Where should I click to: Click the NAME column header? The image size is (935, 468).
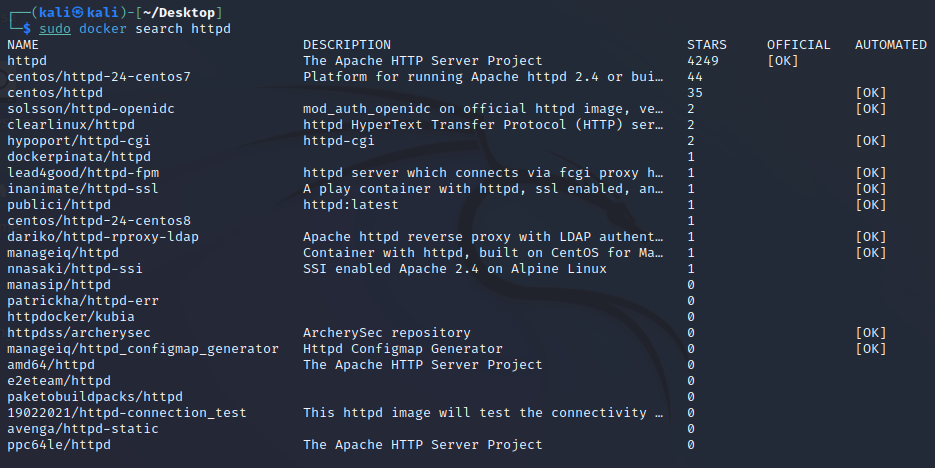[23, 45]
